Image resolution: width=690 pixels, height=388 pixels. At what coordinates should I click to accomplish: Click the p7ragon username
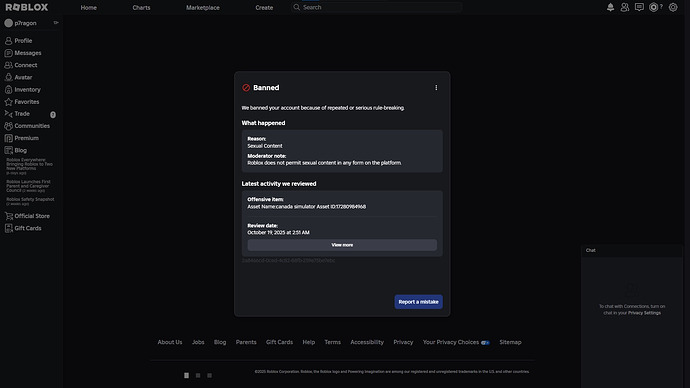[x=26, y=23]
